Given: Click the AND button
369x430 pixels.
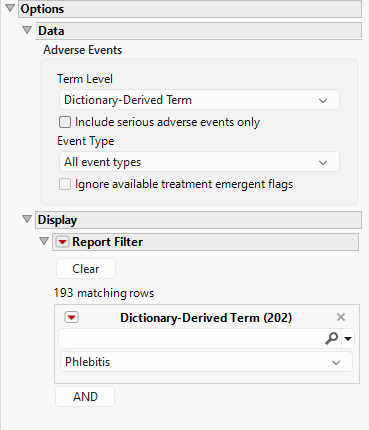Looking at the screenshot, I should click(x=85, y=397).
